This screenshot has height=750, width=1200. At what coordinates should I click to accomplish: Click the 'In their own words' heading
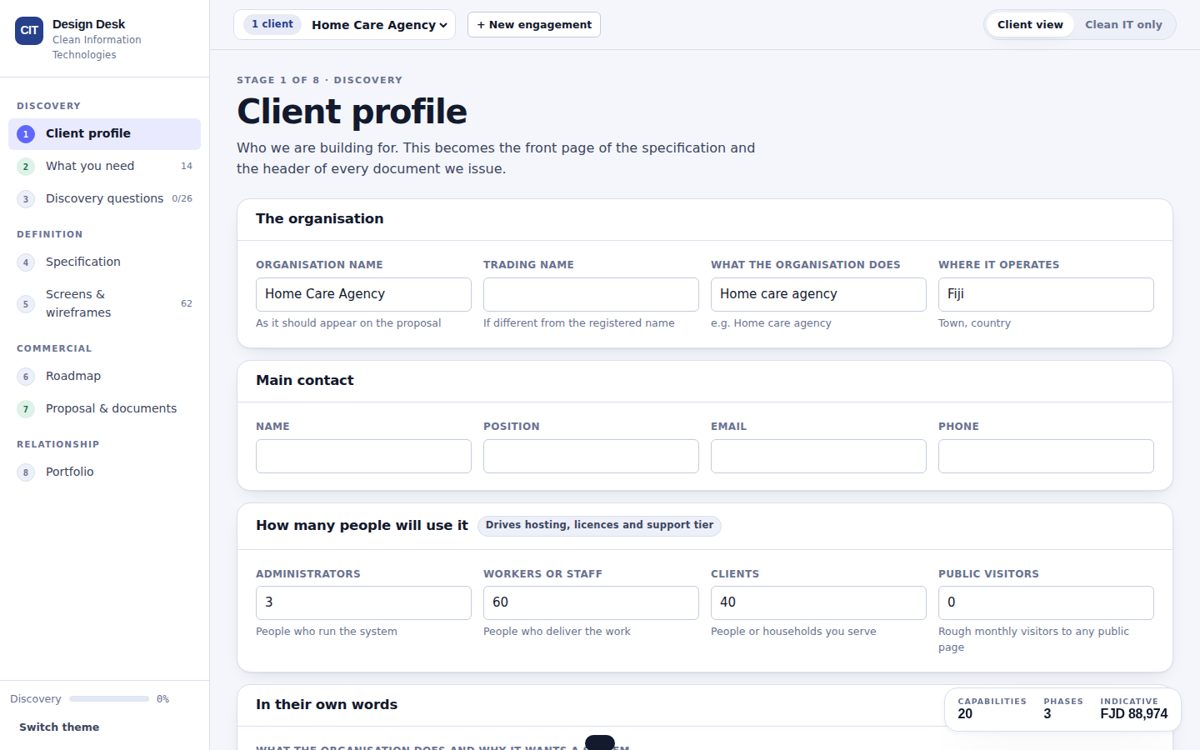(x=326, y=705)
